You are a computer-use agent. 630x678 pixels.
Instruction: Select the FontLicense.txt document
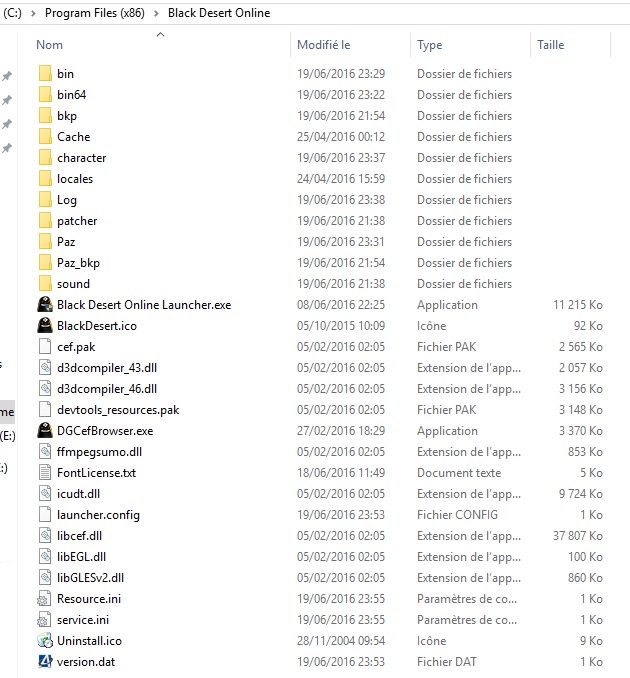point(96,473)
